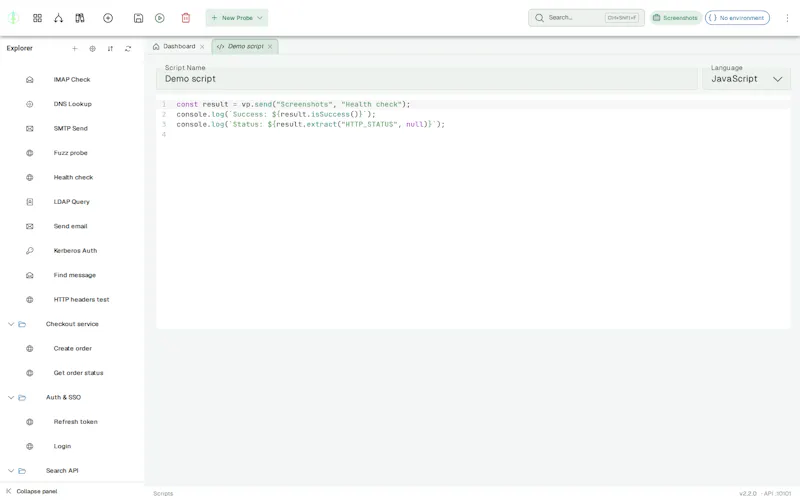
Task: Open the Kerberos Auth probe
Action: [x=75, y=251]
